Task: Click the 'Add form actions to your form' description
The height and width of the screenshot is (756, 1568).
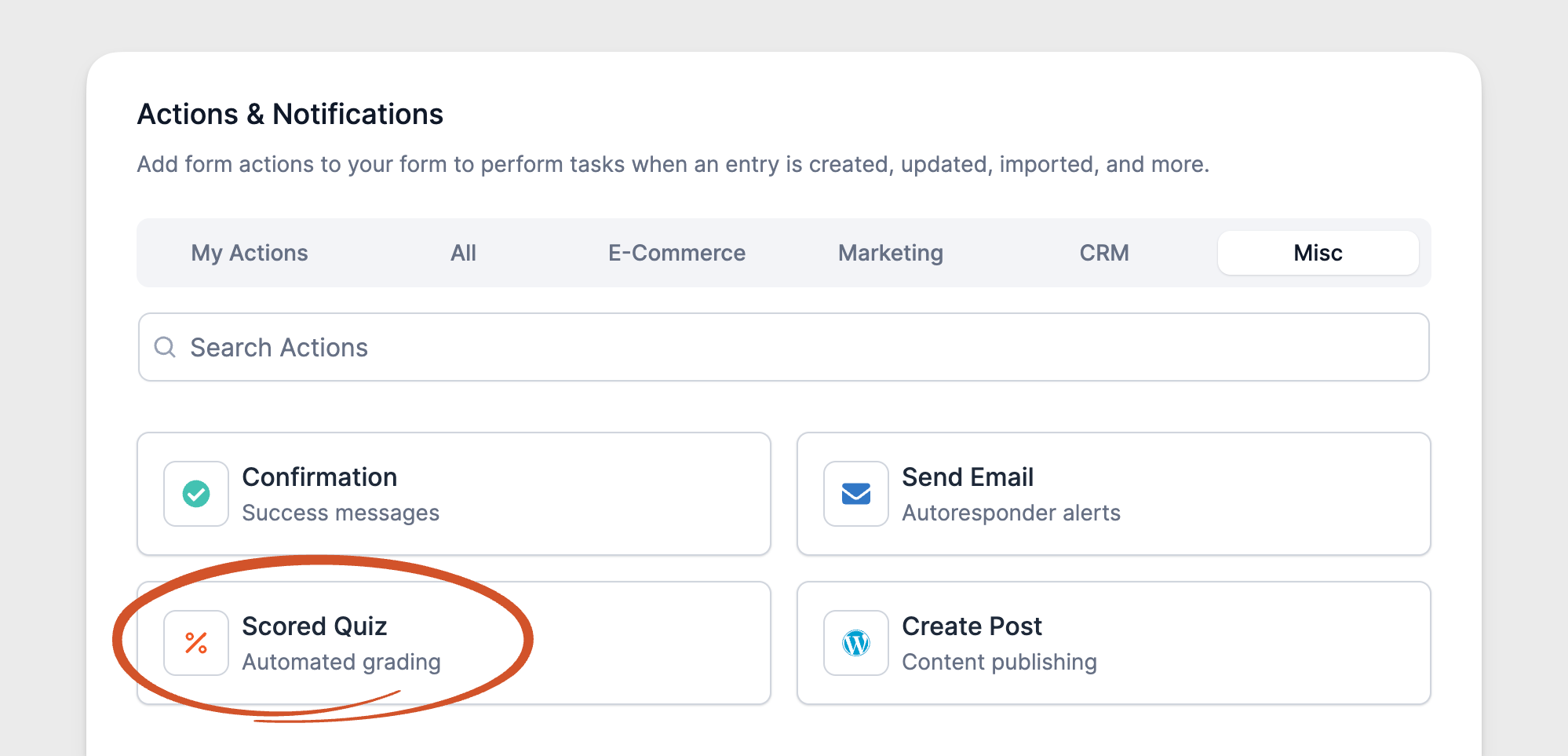Action: coord(673,165)
